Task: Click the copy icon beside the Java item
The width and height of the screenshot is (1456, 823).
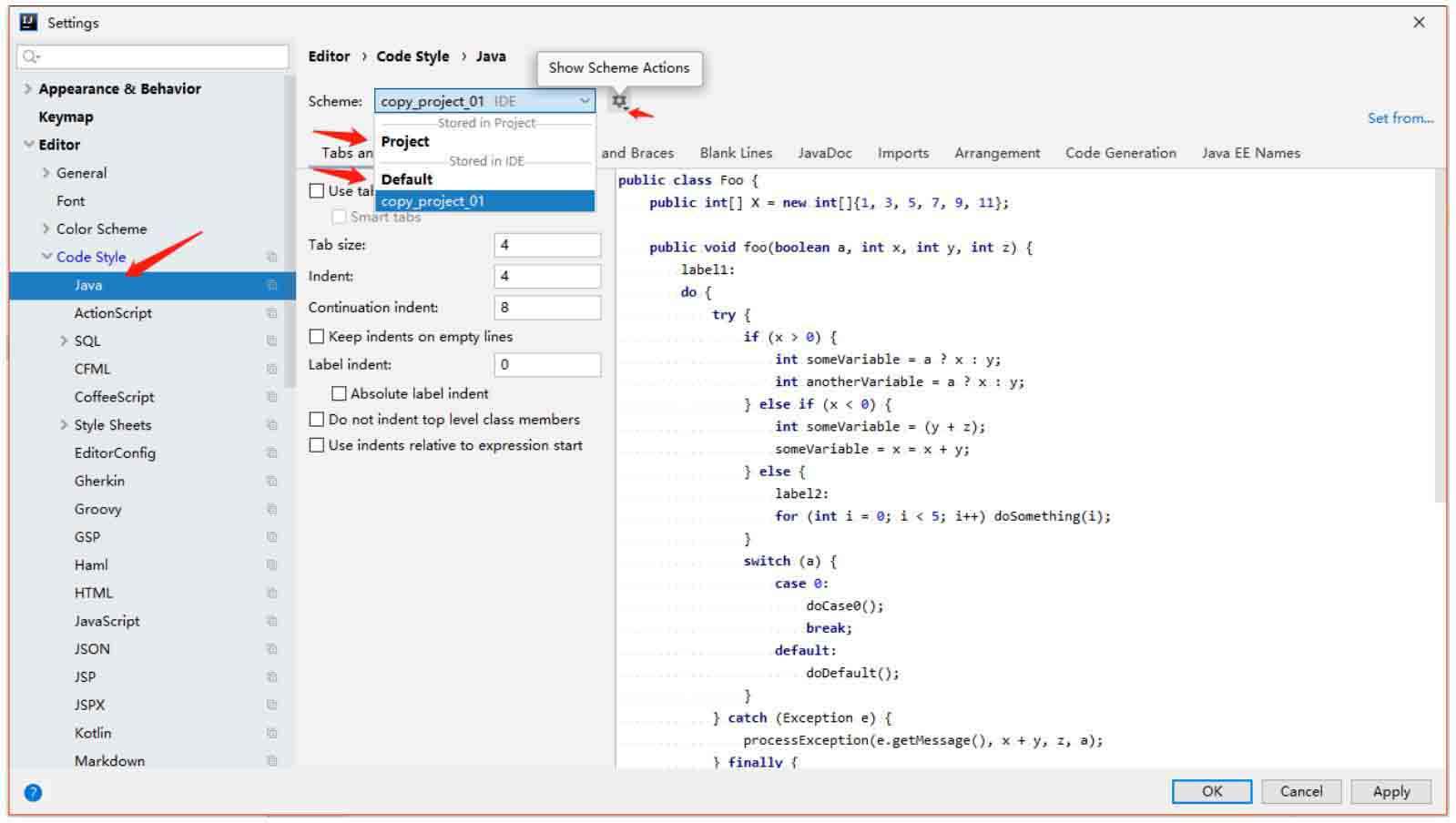Action: coord(271,285)
